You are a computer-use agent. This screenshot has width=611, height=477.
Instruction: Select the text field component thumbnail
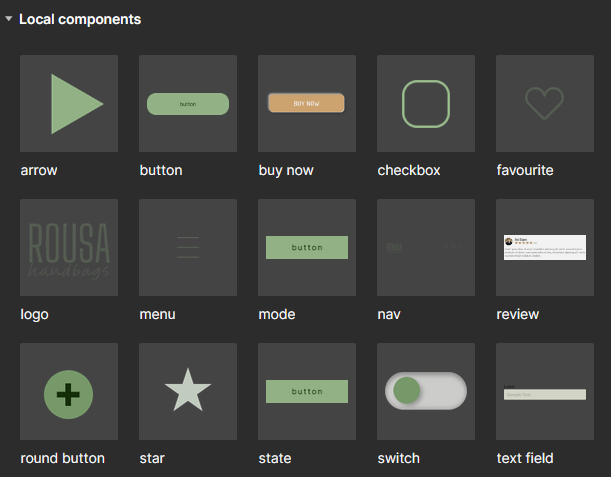(x=545, y=391)
